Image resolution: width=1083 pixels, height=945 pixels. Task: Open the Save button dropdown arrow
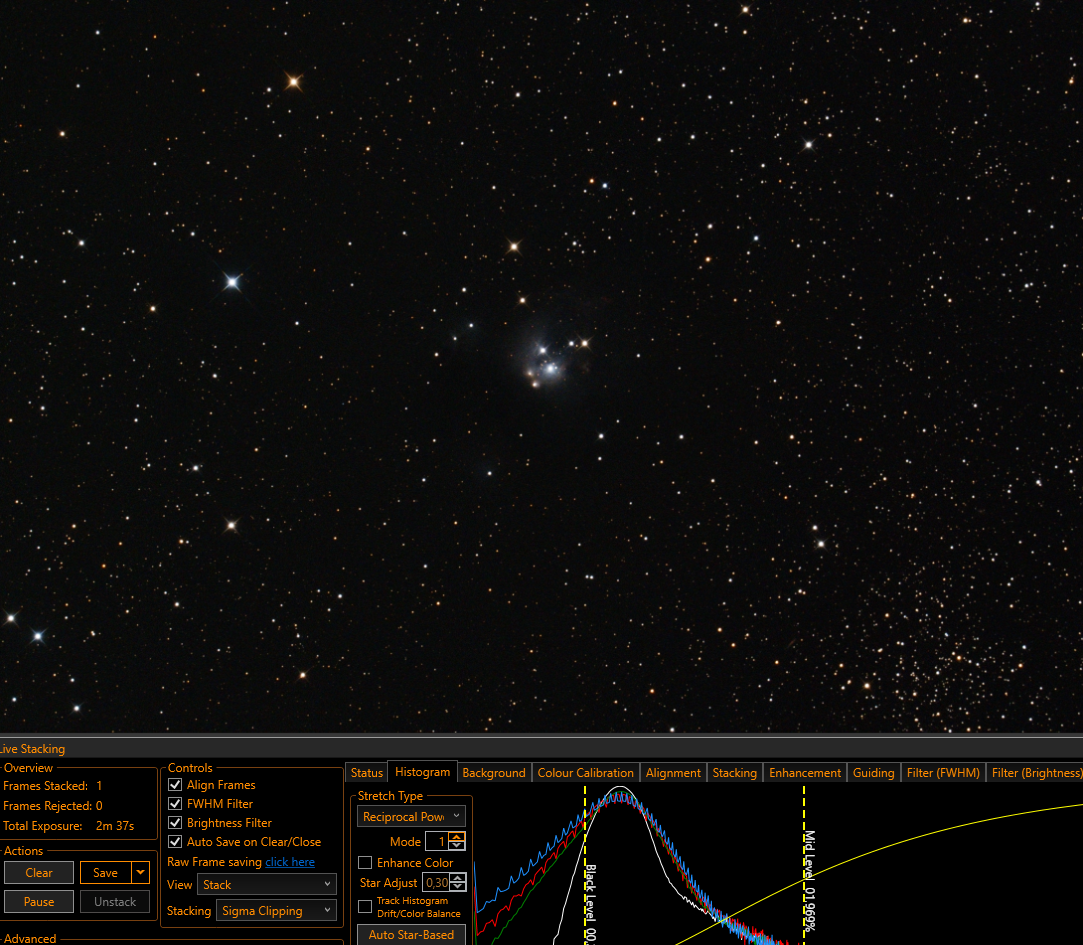click(x=141, y=872)
